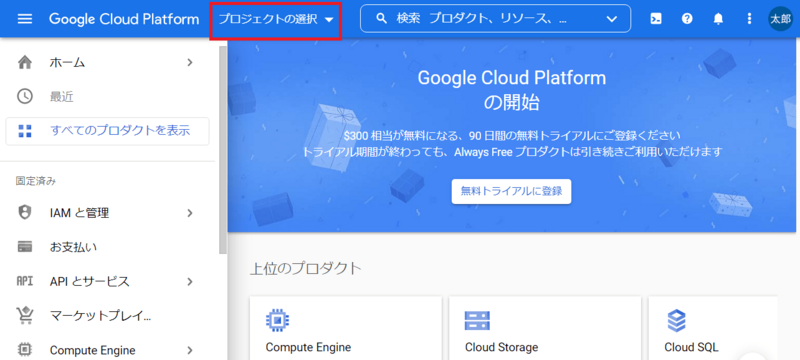The width and height of the screenshot is (800, 360).
Task: Expand the ホーム submenu chevron
Action: (190, 63)
